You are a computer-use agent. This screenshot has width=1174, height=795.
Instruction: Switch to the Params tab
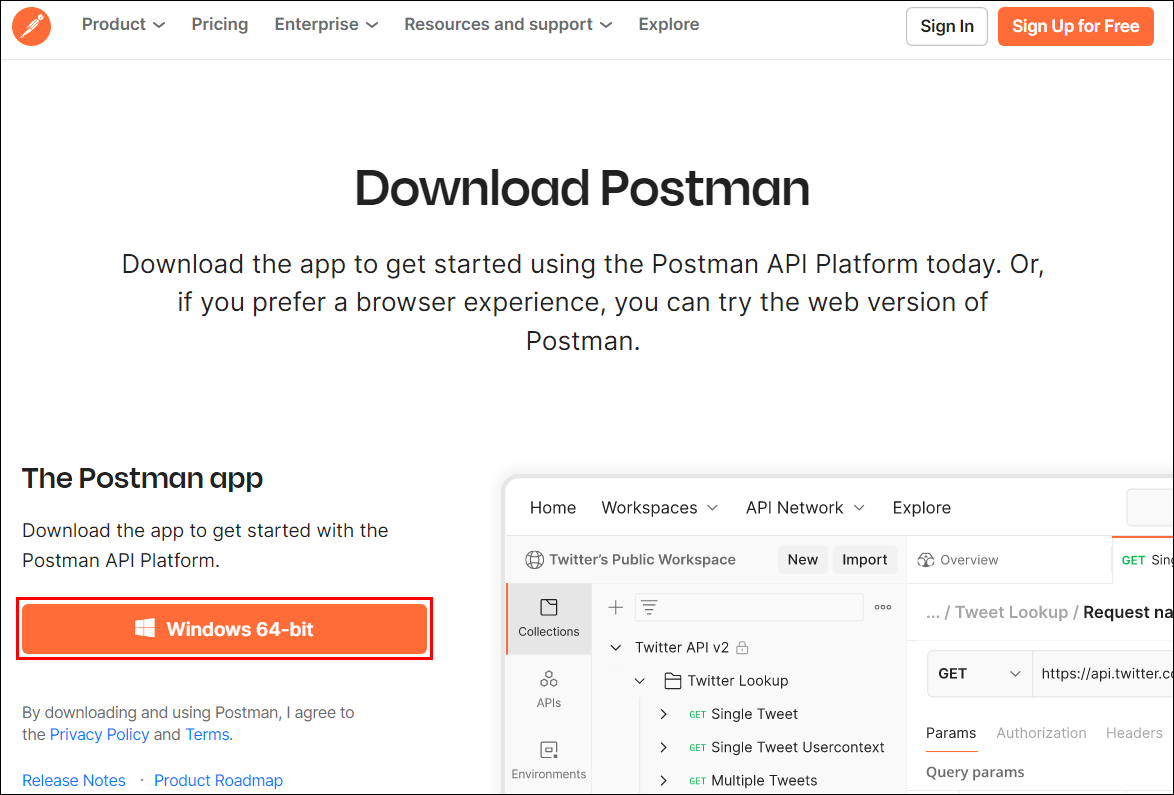pyautogui.click(x=951, y=733)
